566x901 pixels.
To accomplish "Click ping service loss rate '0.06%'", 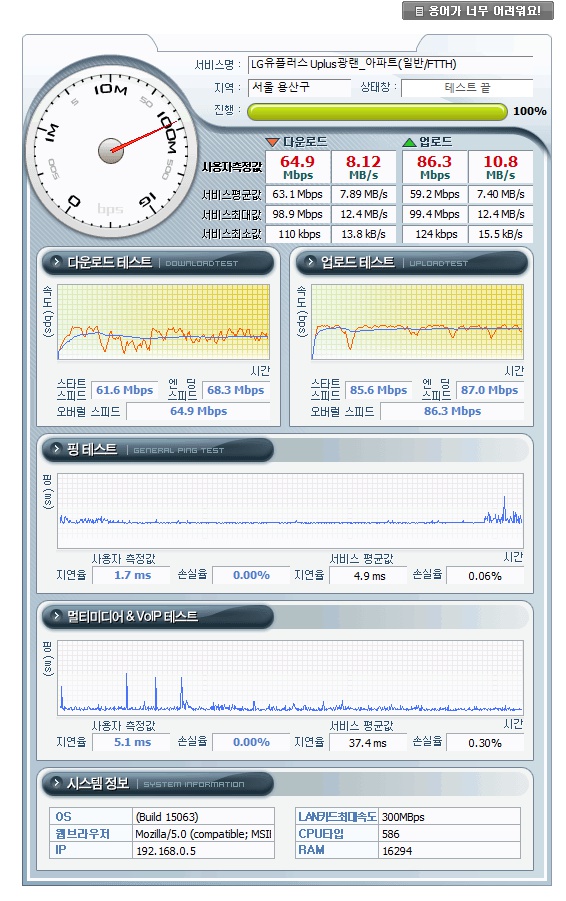I will pyautogui.click(x=485, y=576).
